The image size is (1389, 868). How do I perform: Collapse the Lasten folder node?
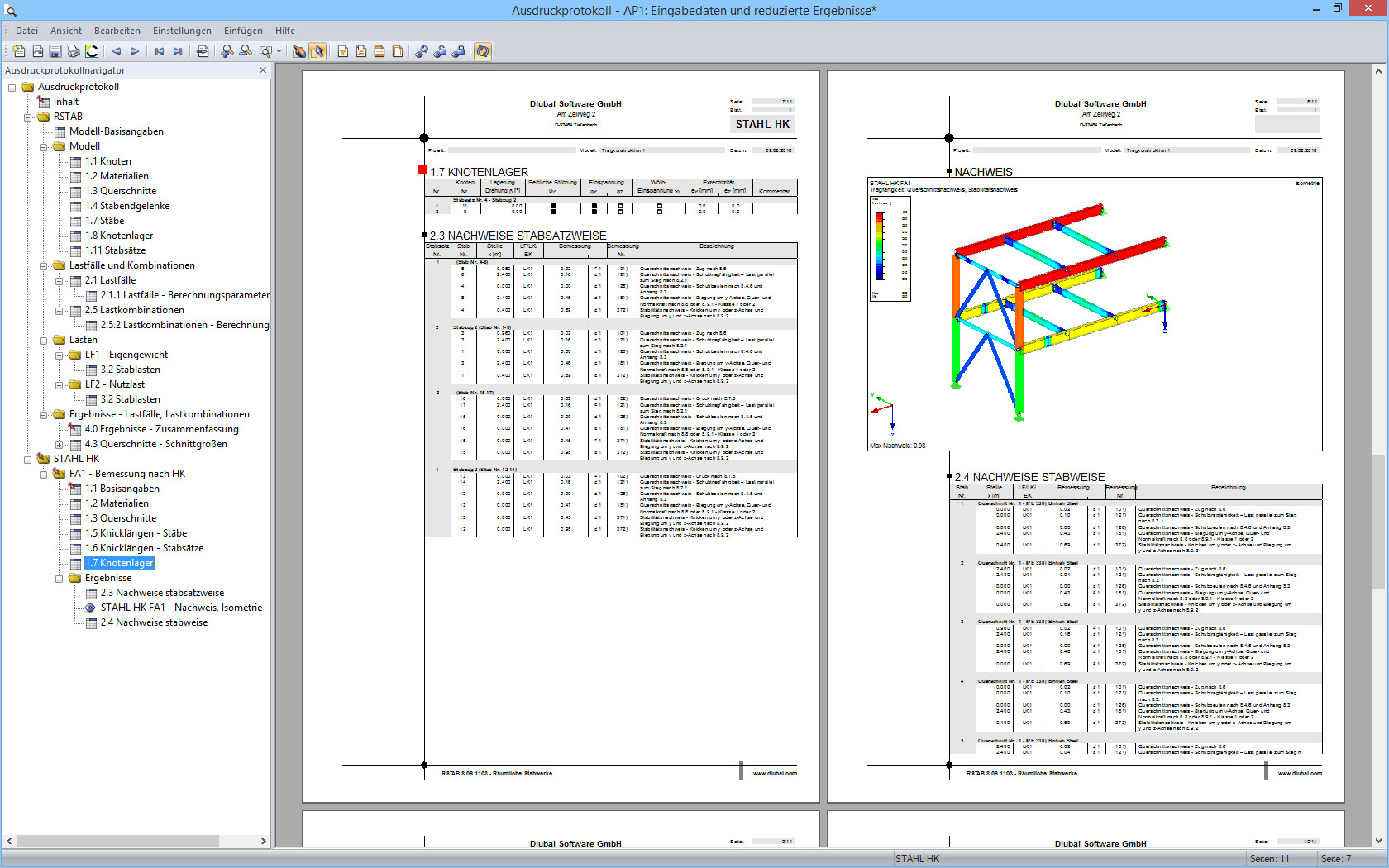pos(44,340)
